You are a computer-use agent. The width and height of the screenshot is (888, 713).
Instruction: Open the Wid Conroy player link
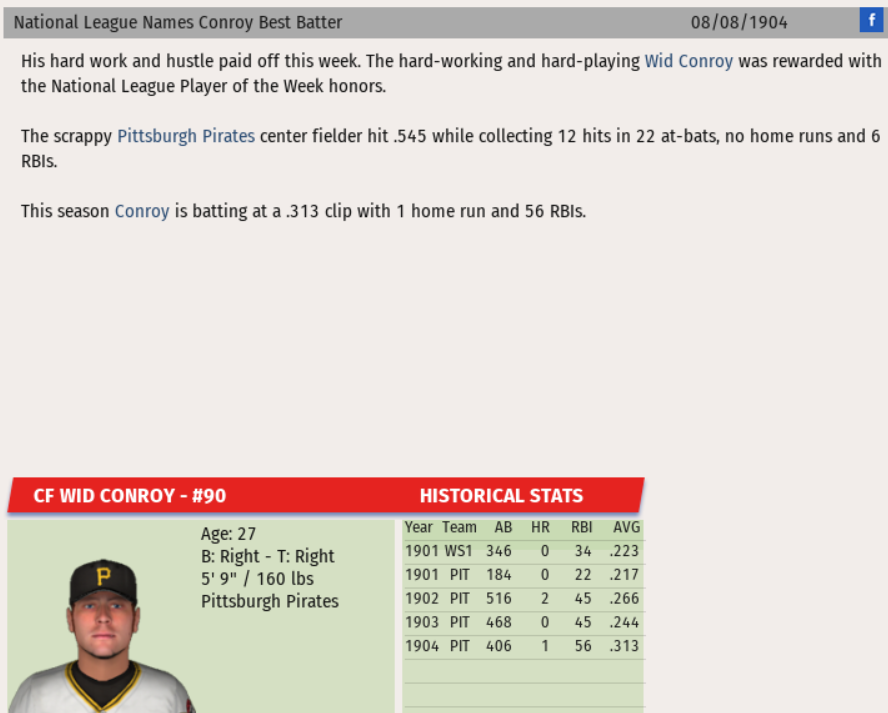pyautogui.click(x=688, y=61)
